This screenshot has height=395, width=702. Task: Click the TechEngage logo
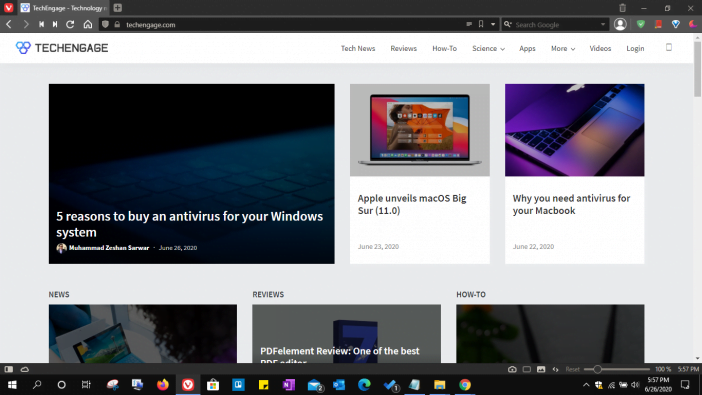62,48
